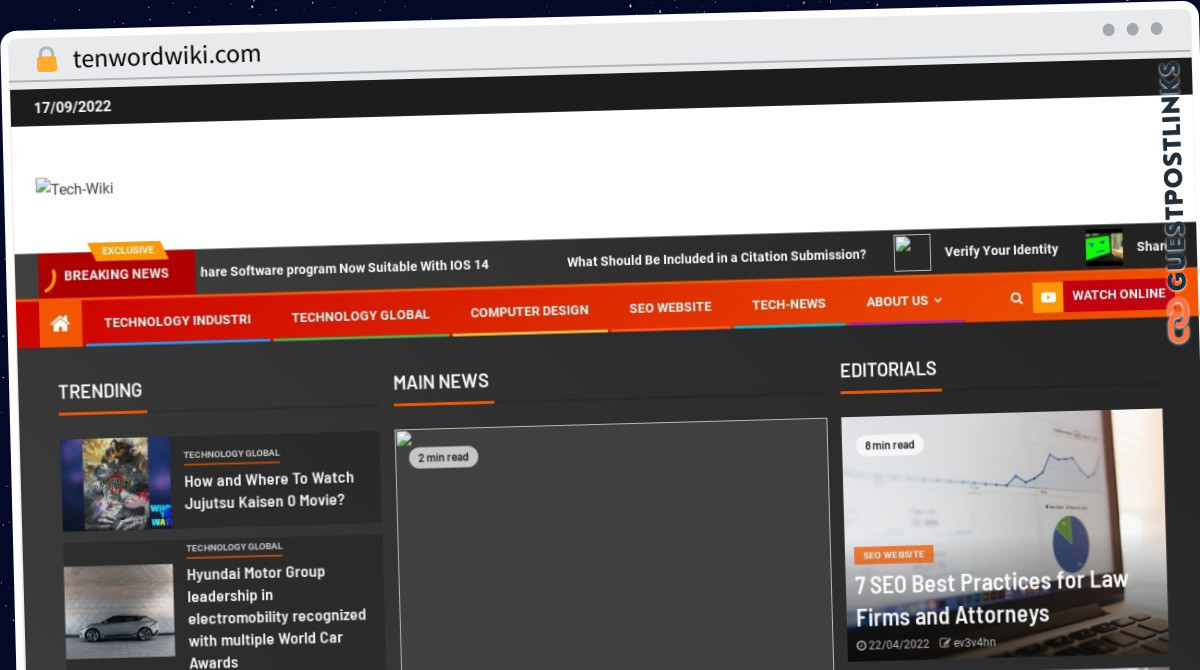Click the padlock icon in the address bar

pos(46,59)
